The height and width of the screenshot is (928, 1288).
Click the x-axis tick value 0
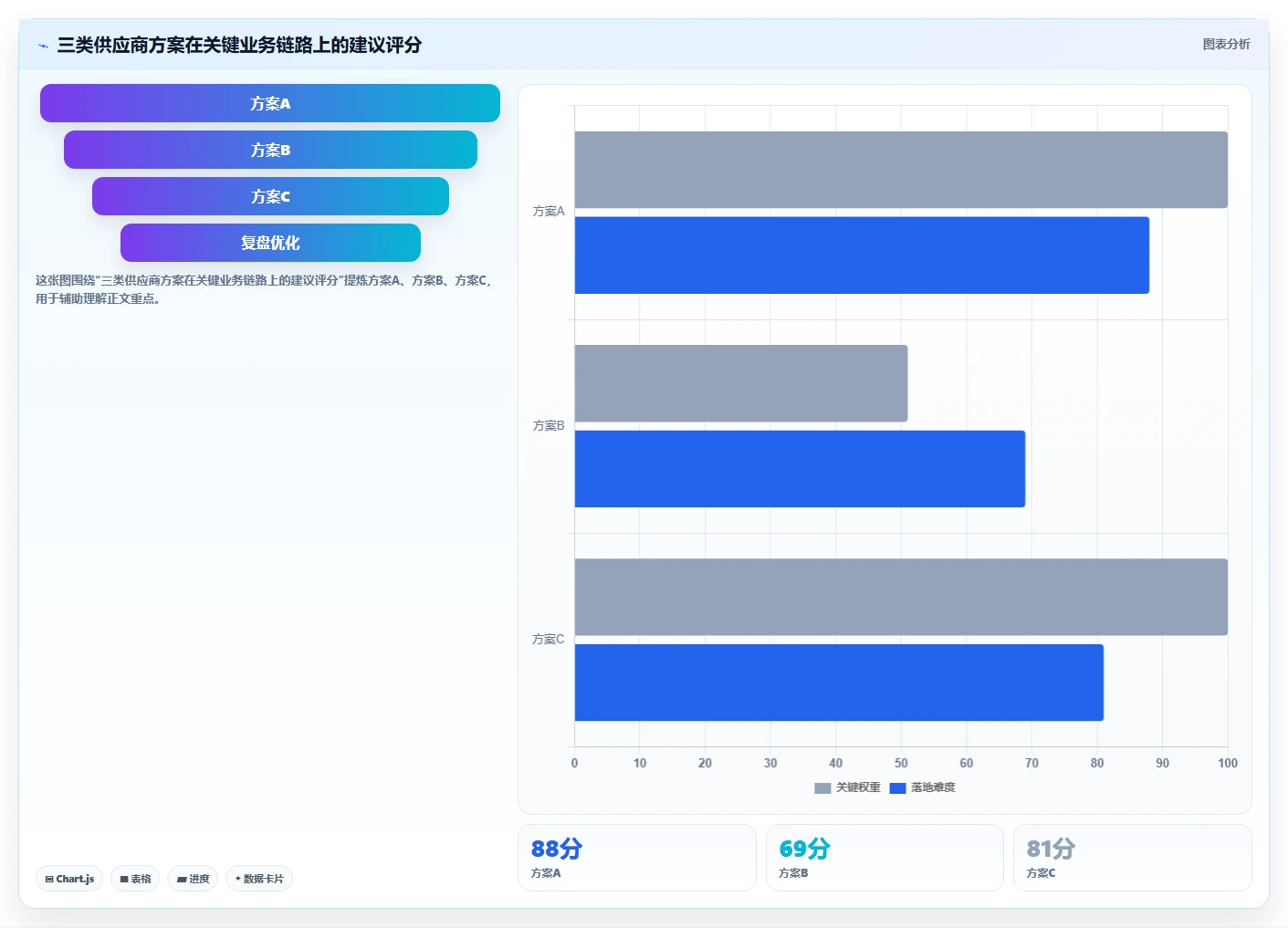pyautogui.click(x=574, y=764)
